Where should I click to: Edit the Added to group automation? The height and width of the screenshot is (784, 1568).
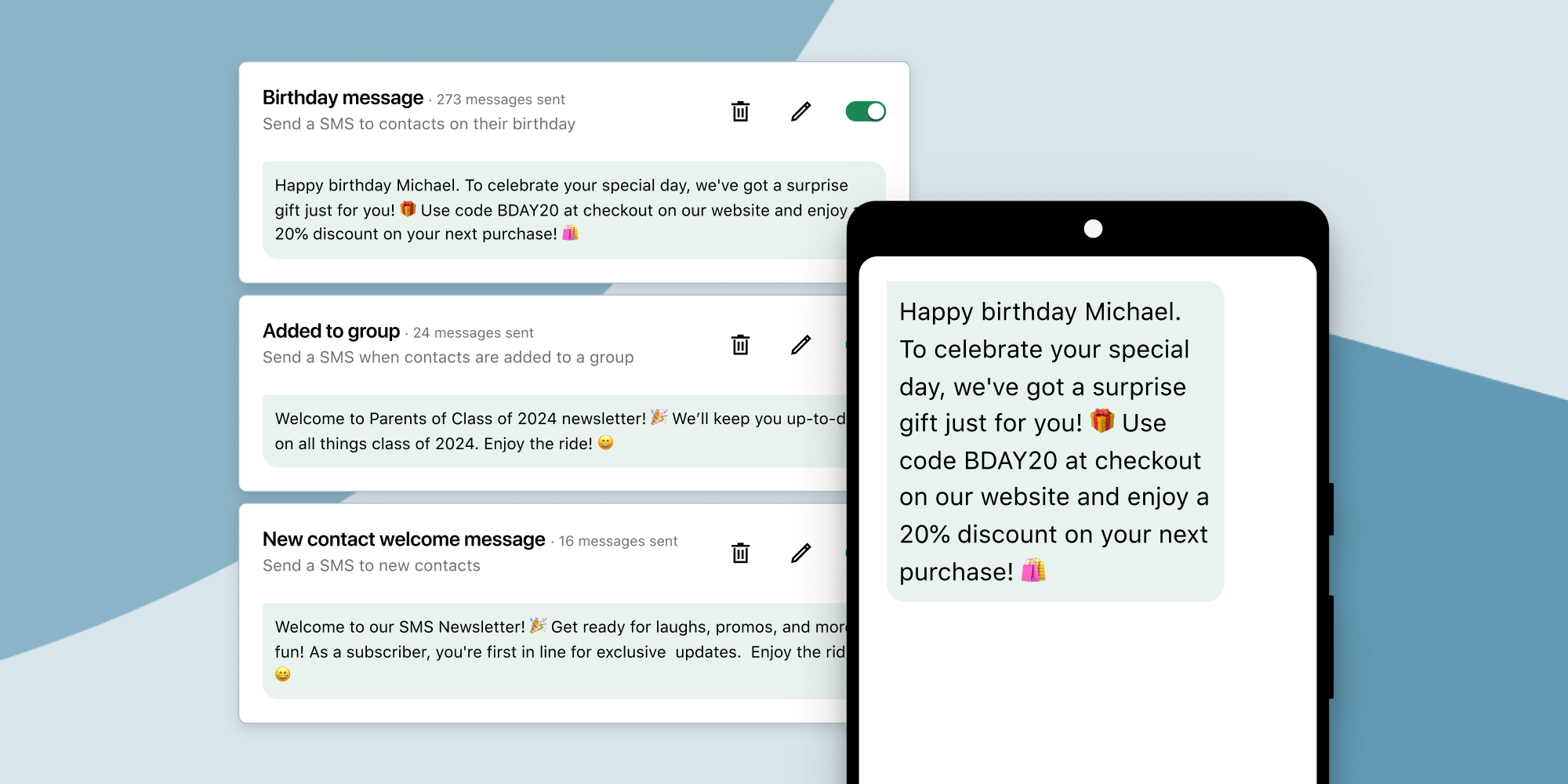click(800, 345)
